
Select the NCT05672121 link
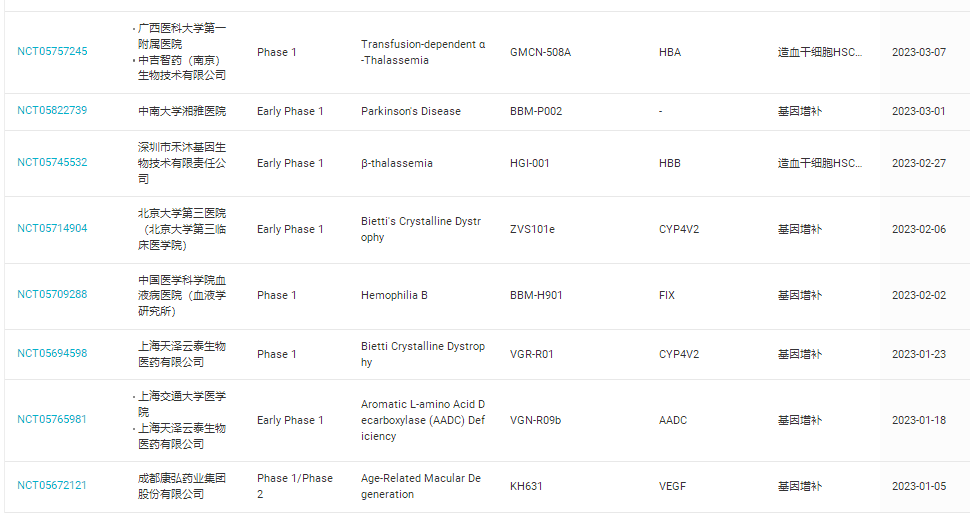pyautogui.click(x=52, y=486)
